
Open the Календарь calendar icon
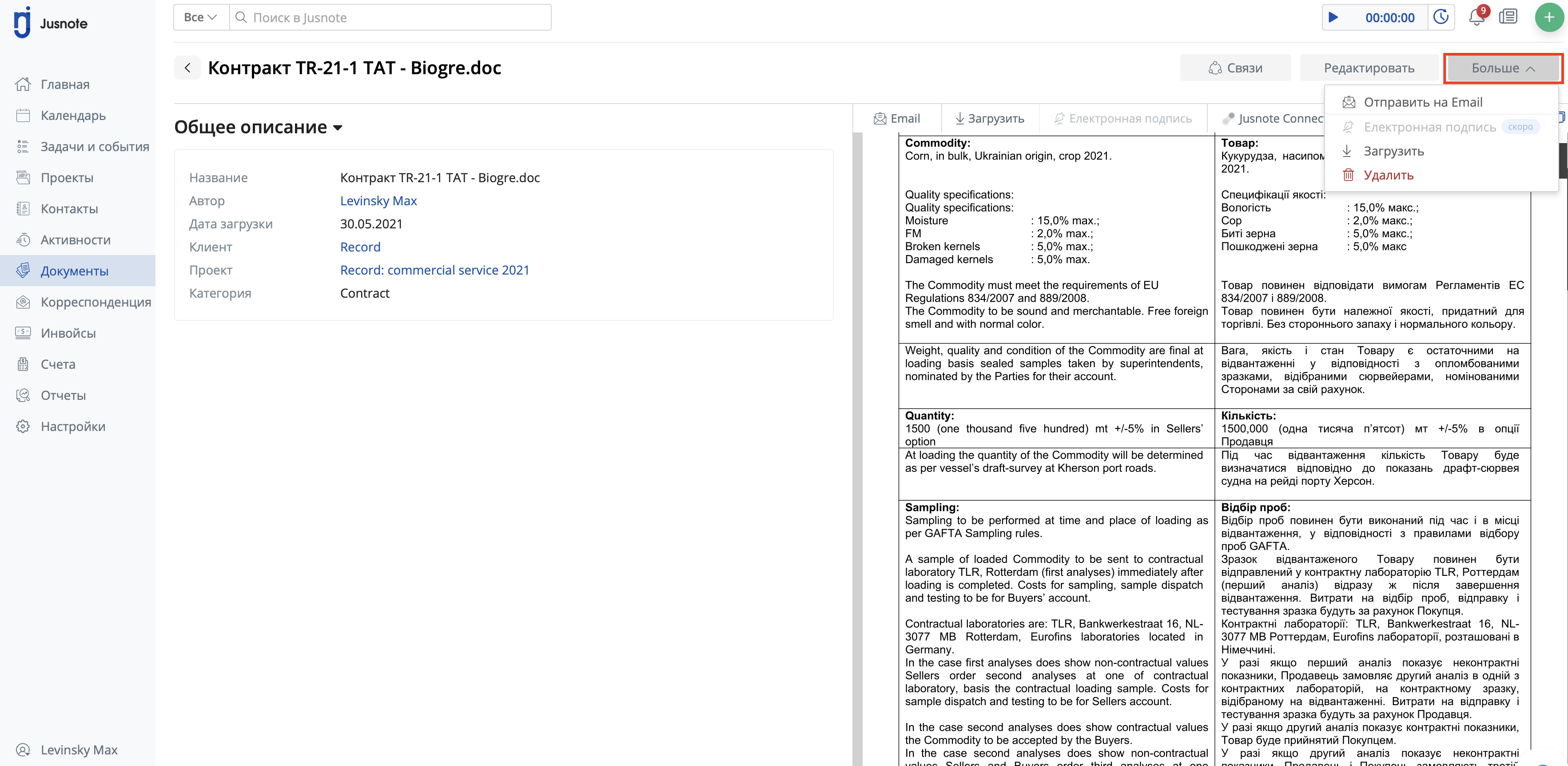23,115
